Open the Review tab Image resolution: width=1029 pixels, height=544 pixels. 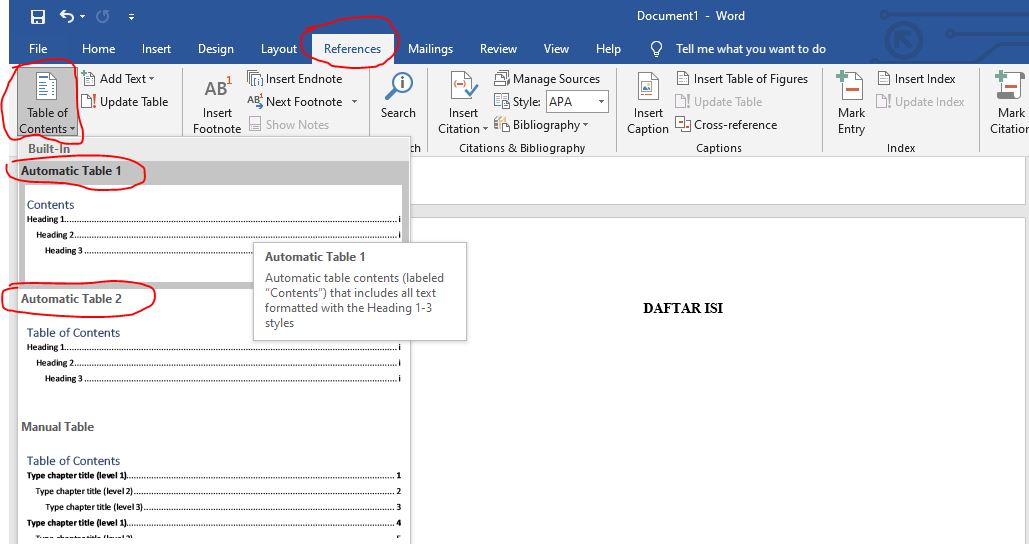(x=498, y=49)
